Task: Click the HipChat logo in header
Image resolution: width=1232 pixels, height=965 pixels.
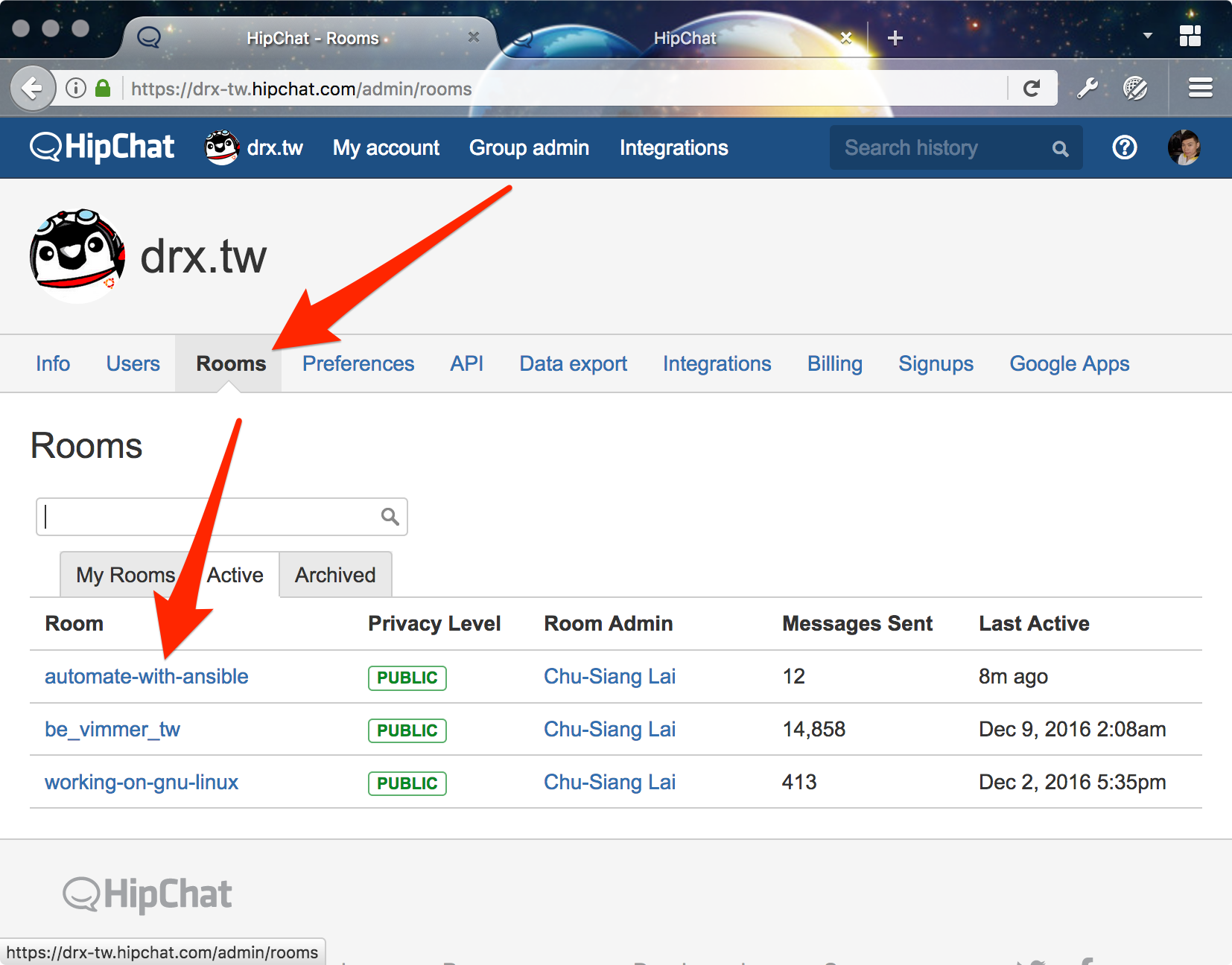Action: (102, 147)
